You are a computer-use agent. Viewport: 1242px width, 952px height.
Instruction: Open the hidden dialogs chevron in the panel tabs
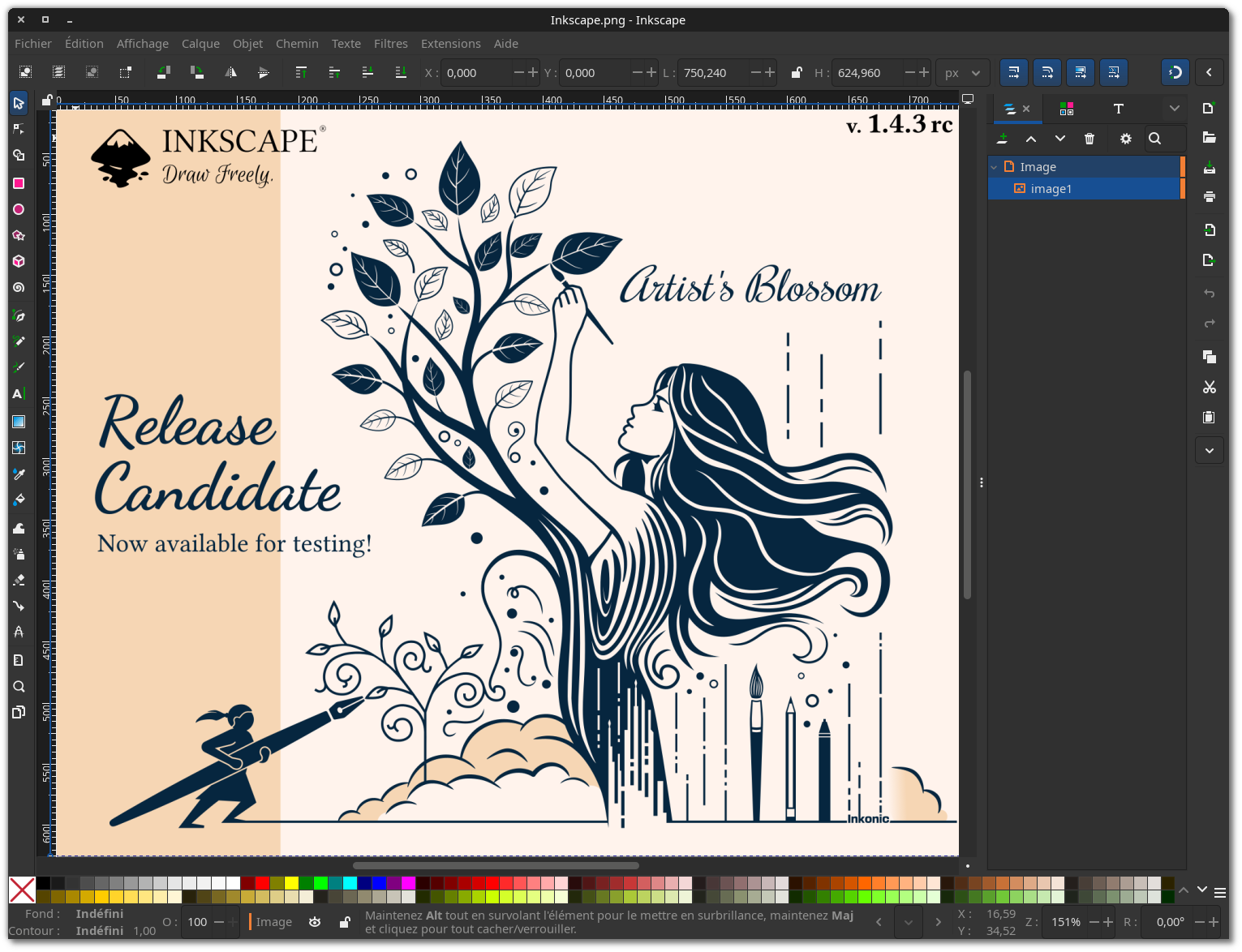(x=1174, y=108)
